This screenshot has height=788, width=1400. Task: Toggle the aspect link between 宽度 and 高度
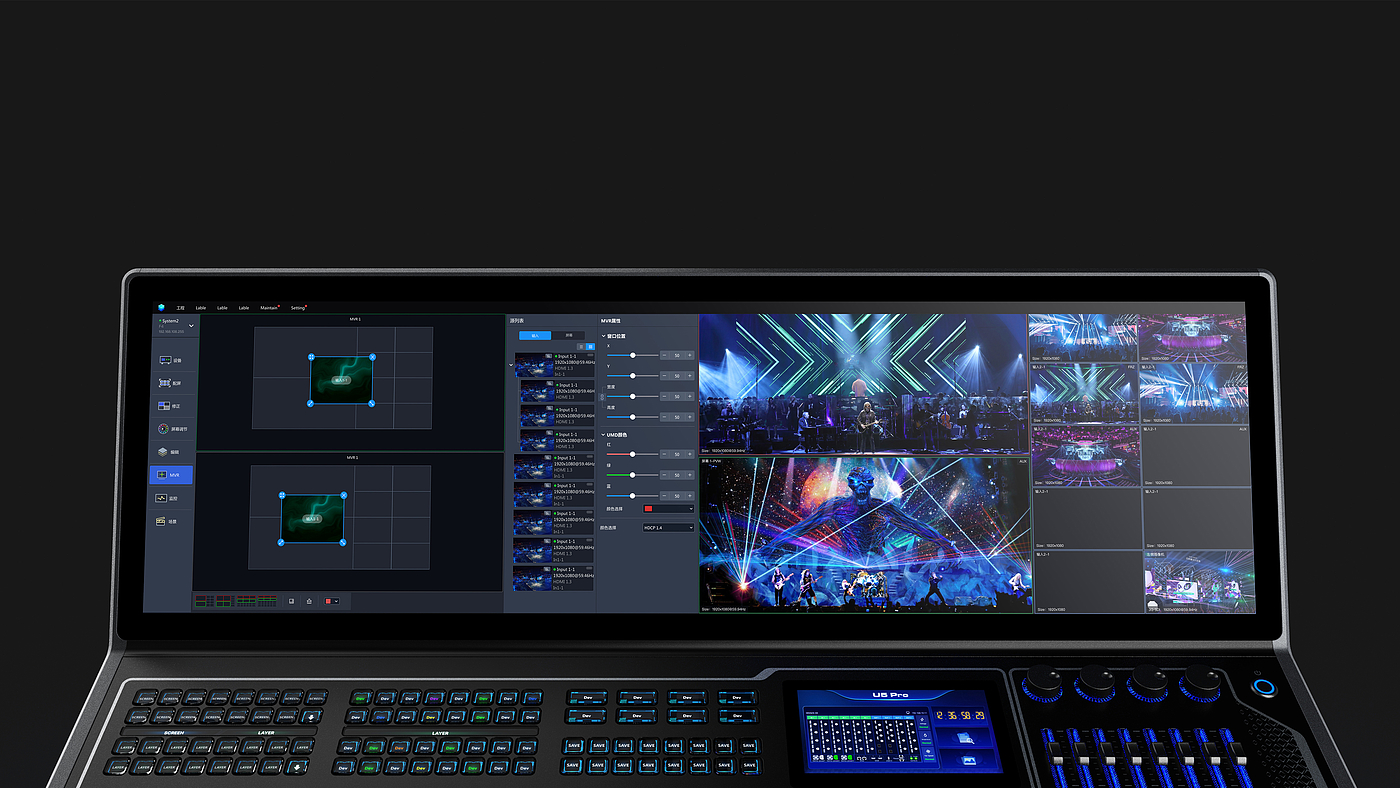tap(602, 397)
